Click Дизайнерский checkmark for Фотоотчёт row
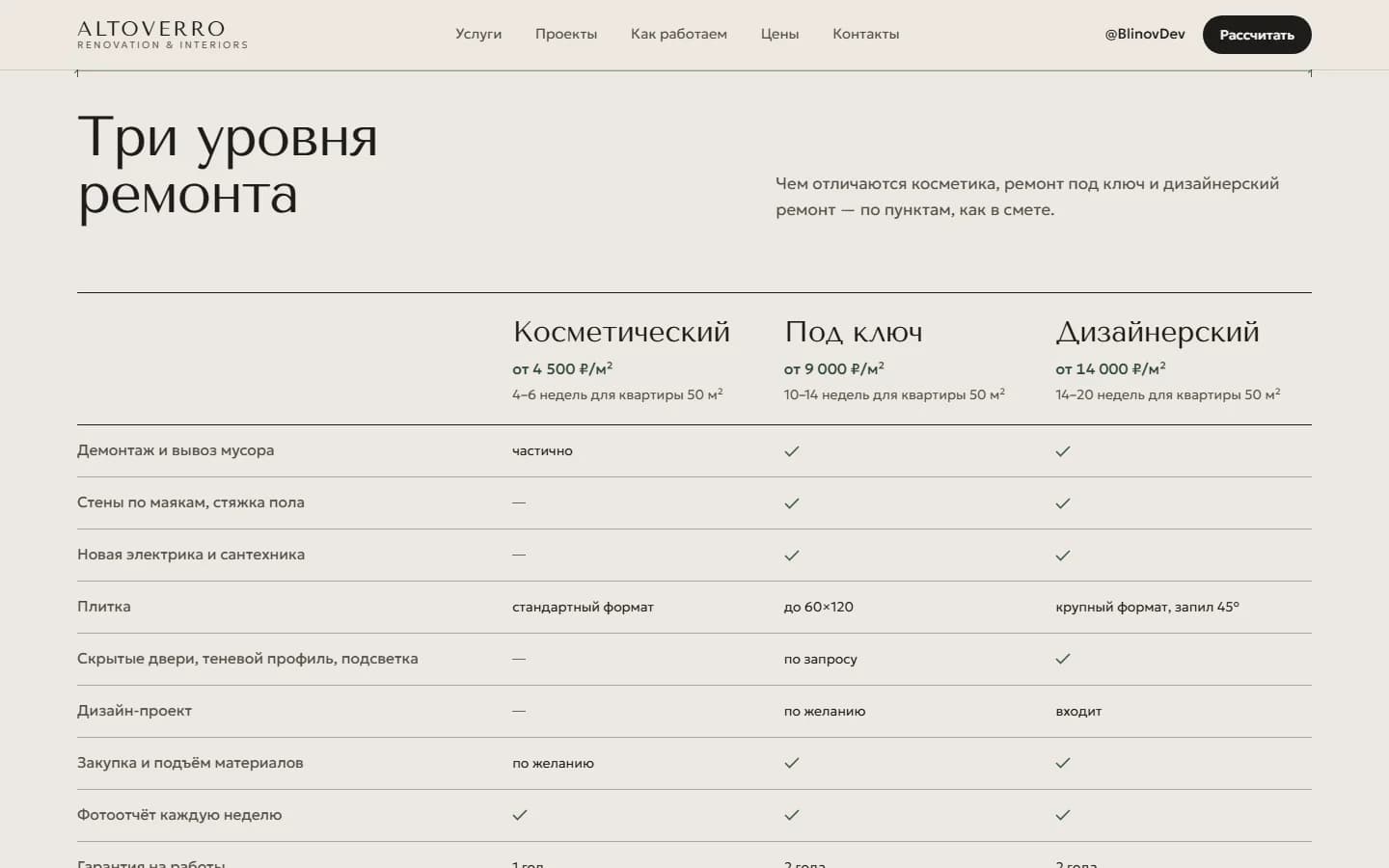Viewport: 1389px width, 868px height. click(1063, 815)
